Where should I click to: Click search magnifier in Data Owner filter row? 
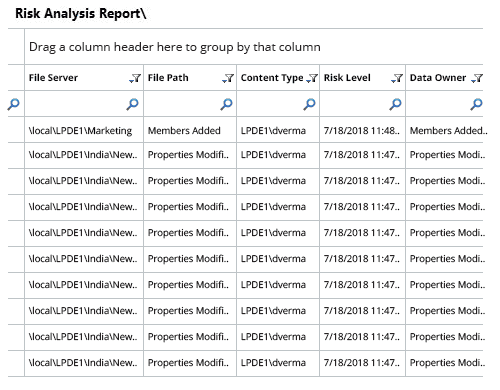point(476,104)
